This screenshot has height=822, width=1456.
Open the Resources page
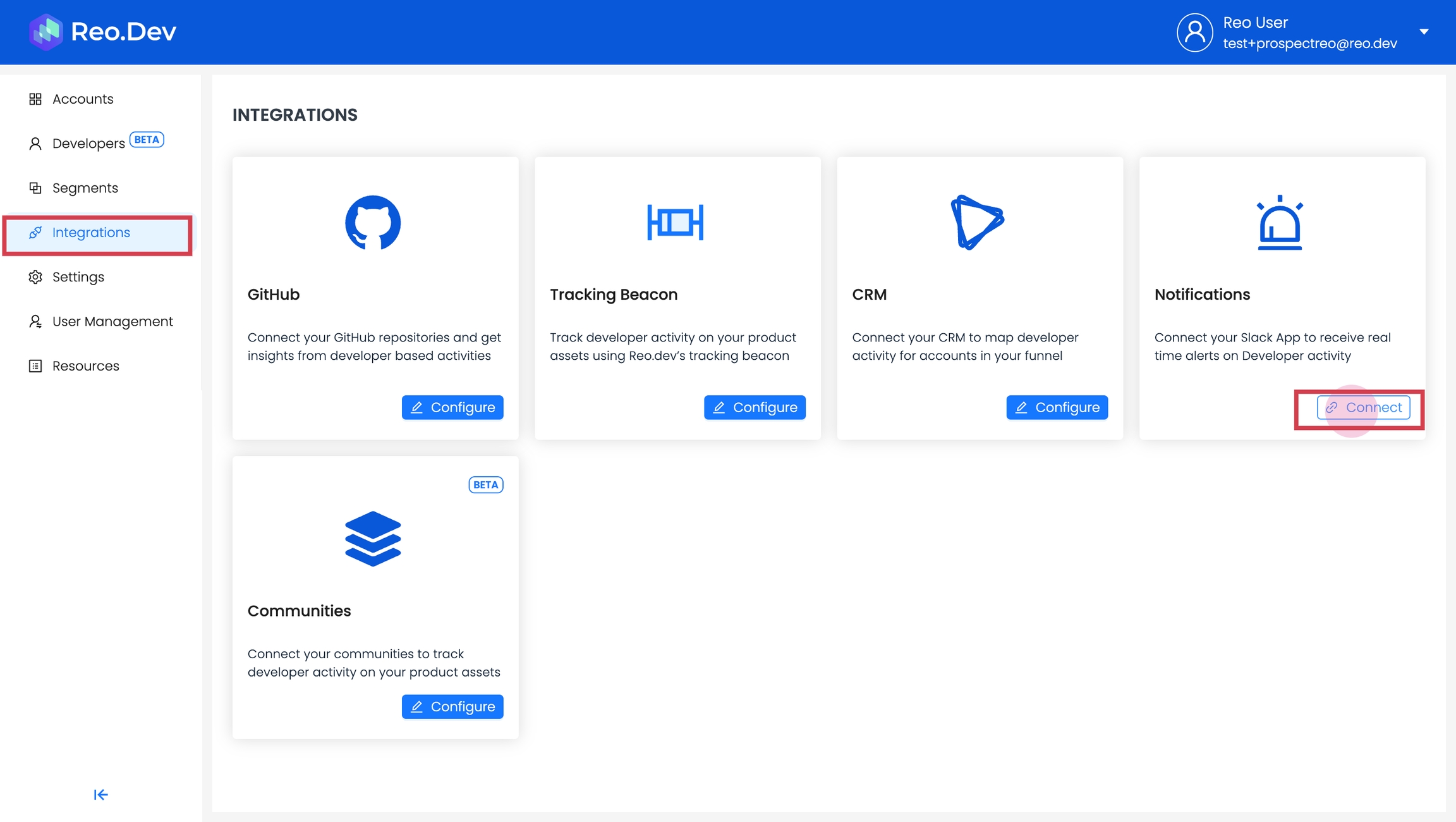point(86,366)
